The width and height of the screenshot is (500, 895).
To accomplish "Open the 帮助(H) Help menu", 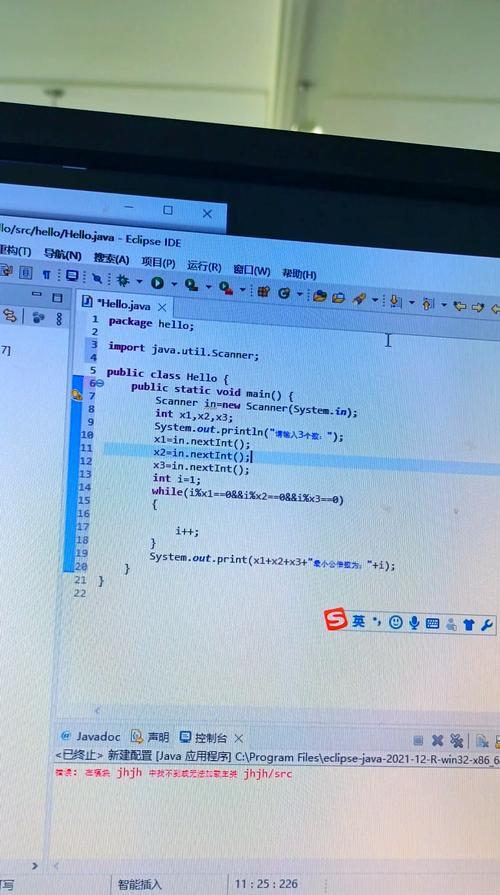I will pyautogui.click(x=299, y=273).
